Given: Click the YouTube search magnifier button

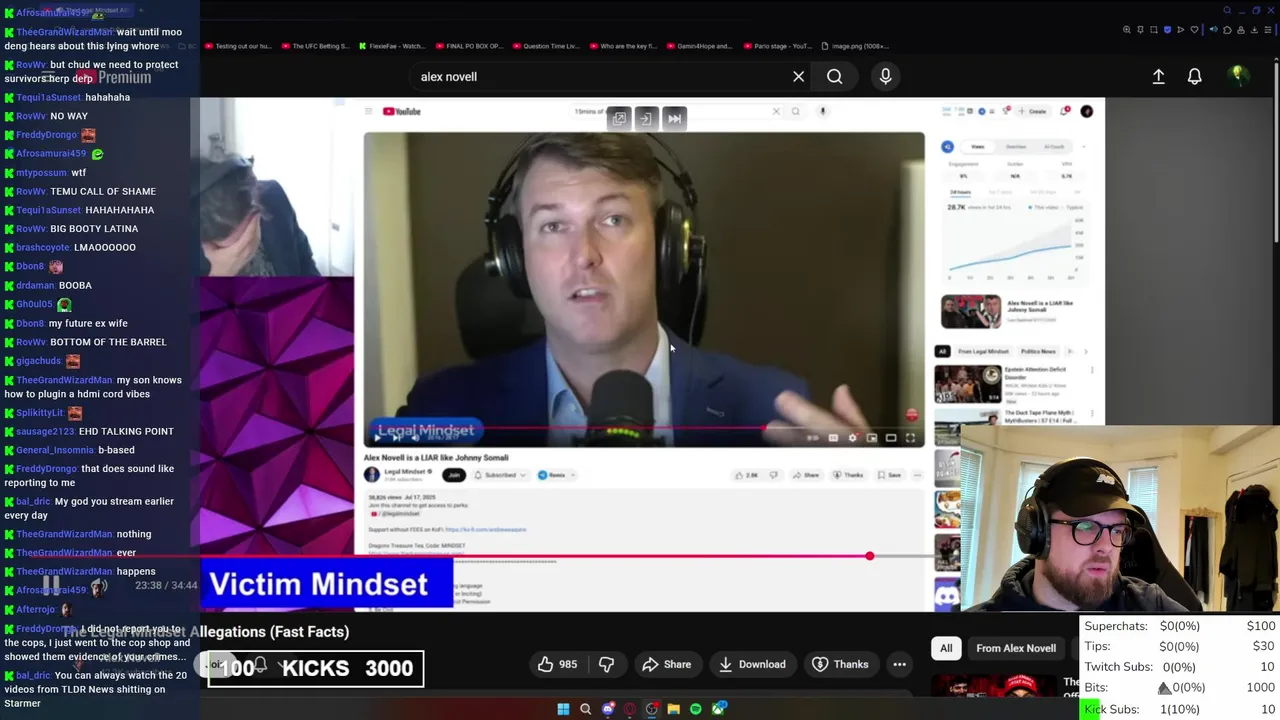Looking at the screenshot, I should click(x=834, y=76).
